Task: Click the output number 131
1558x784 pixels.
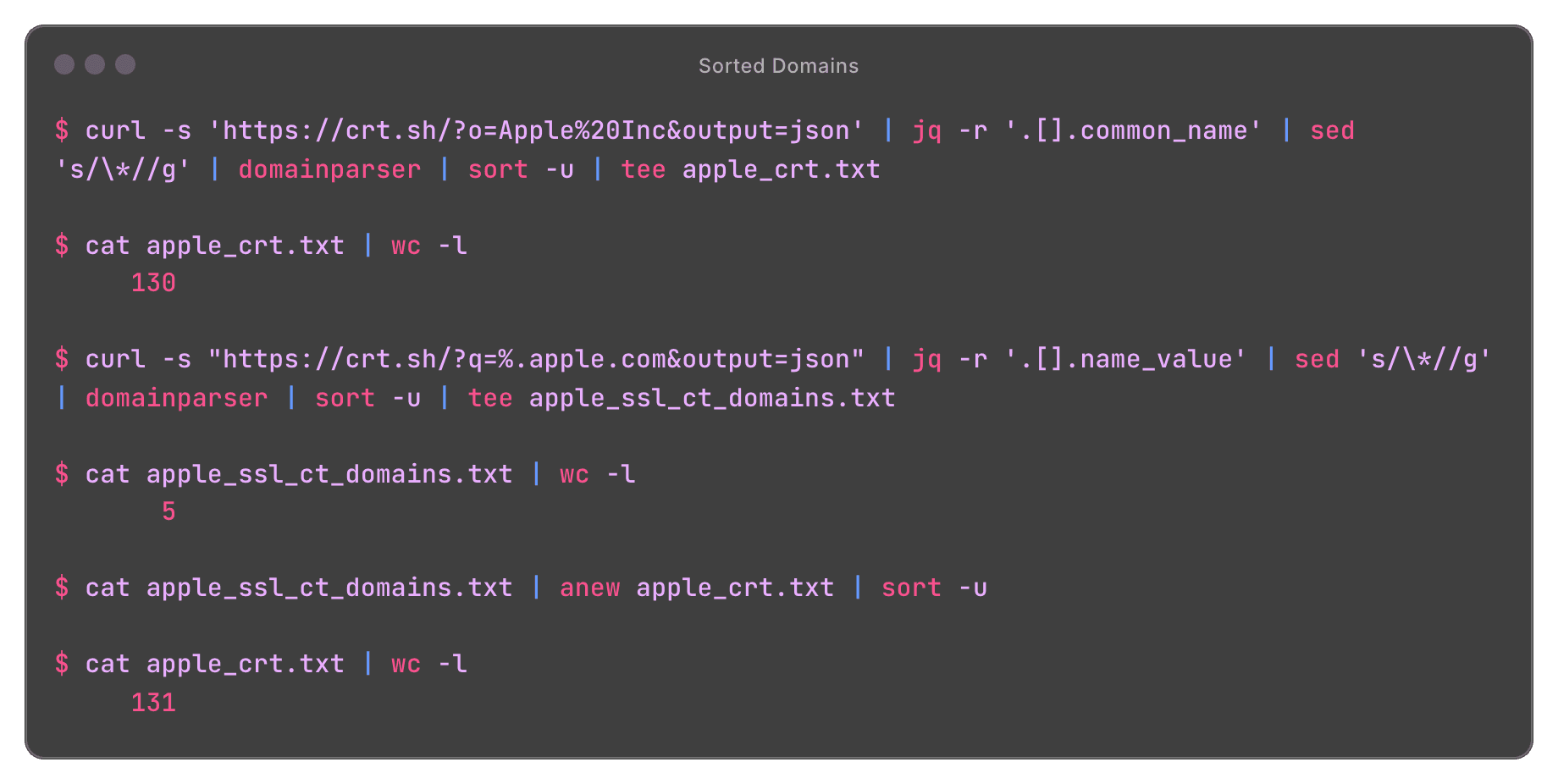Action: click(153, 703)
